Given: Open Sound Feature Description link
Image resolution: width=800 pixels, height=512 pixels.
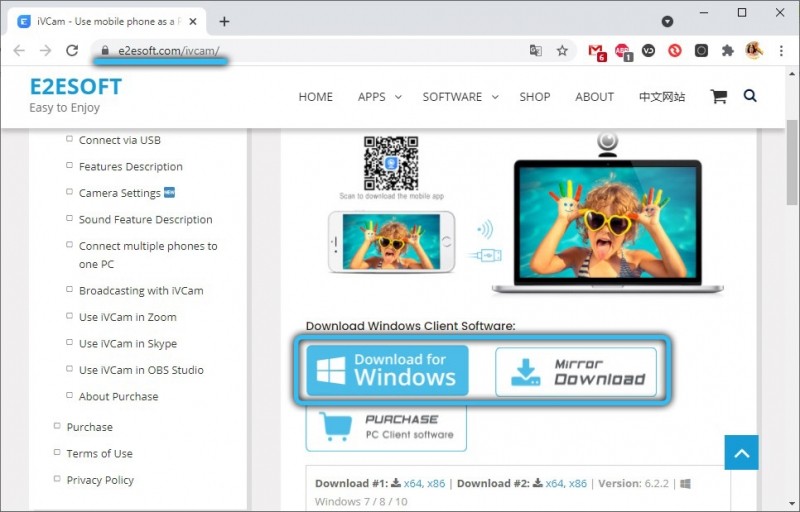Looking at the screenshot, I should pos(145,220).
